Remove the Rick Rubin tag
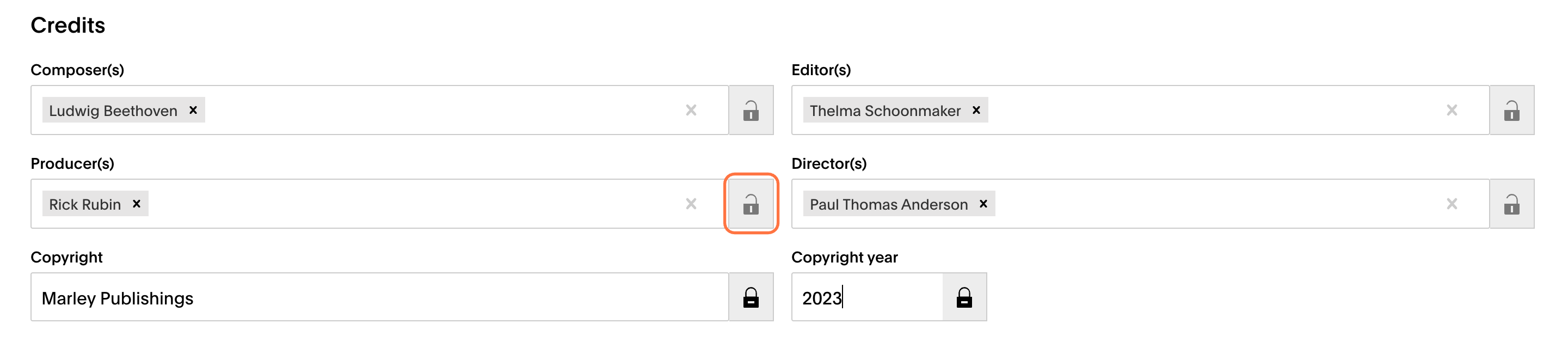 tap(137, 204)
